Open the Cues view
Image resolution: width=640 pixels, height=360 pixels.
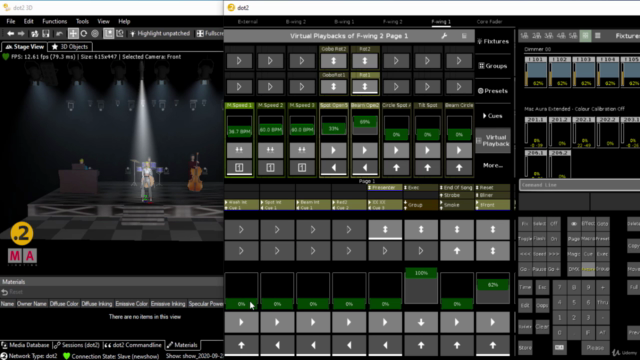pos(493,116)
